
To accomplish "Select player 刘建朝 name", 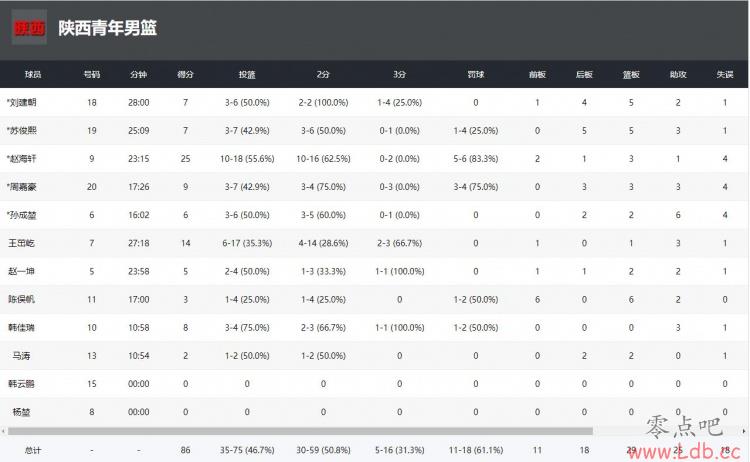I will click(x=22, y=102).
